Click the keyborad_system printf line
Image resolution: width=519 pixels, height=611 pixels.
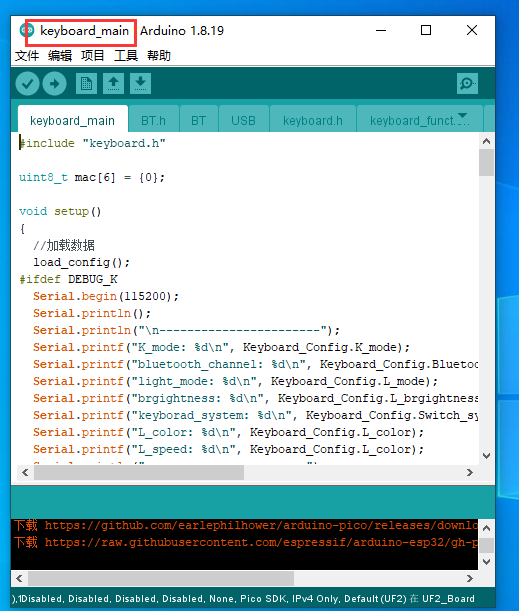click(x=256, y=415)
